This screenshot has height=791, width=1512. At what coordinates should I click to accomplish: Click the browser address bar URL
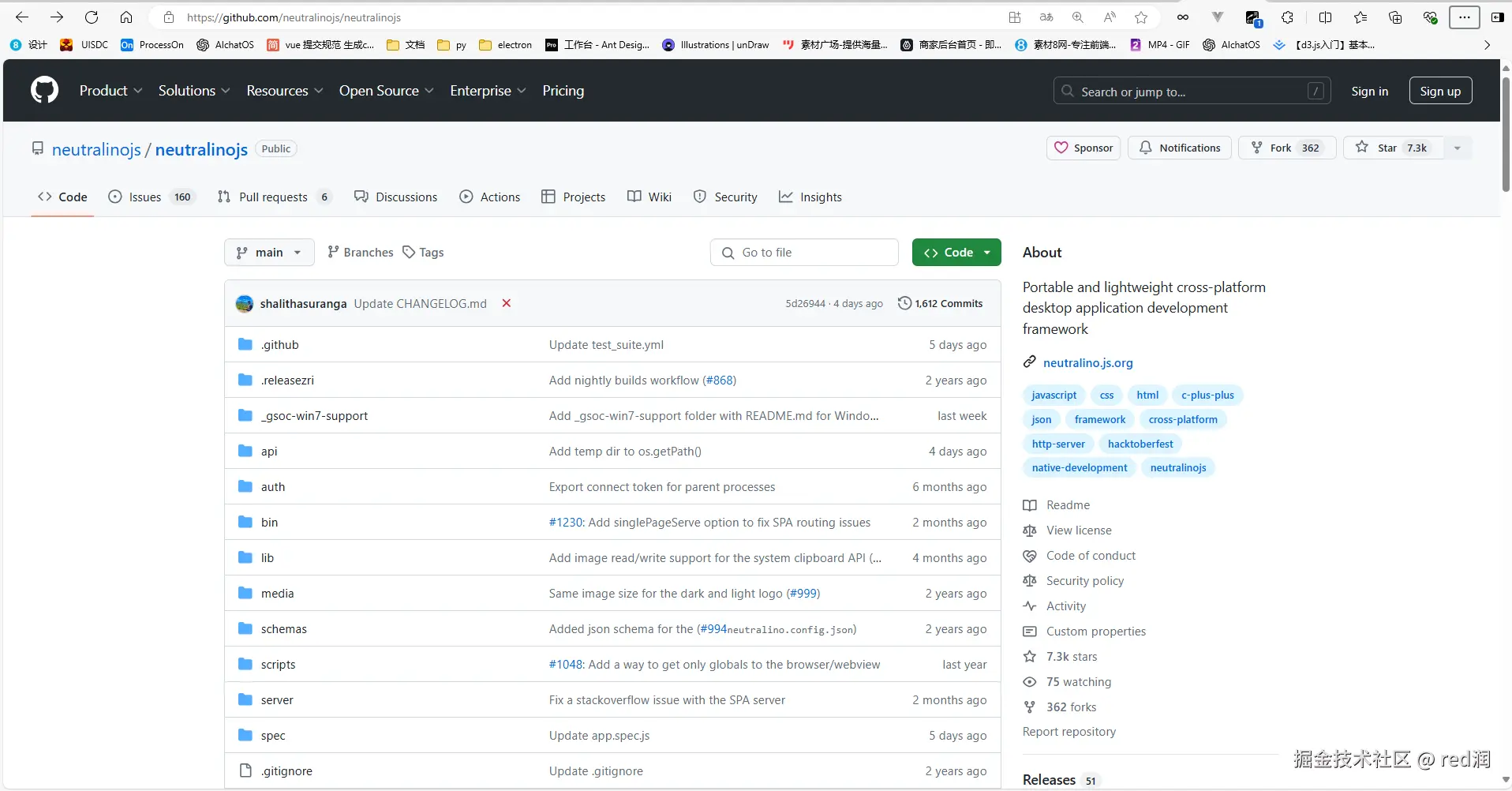click(294, 17)
